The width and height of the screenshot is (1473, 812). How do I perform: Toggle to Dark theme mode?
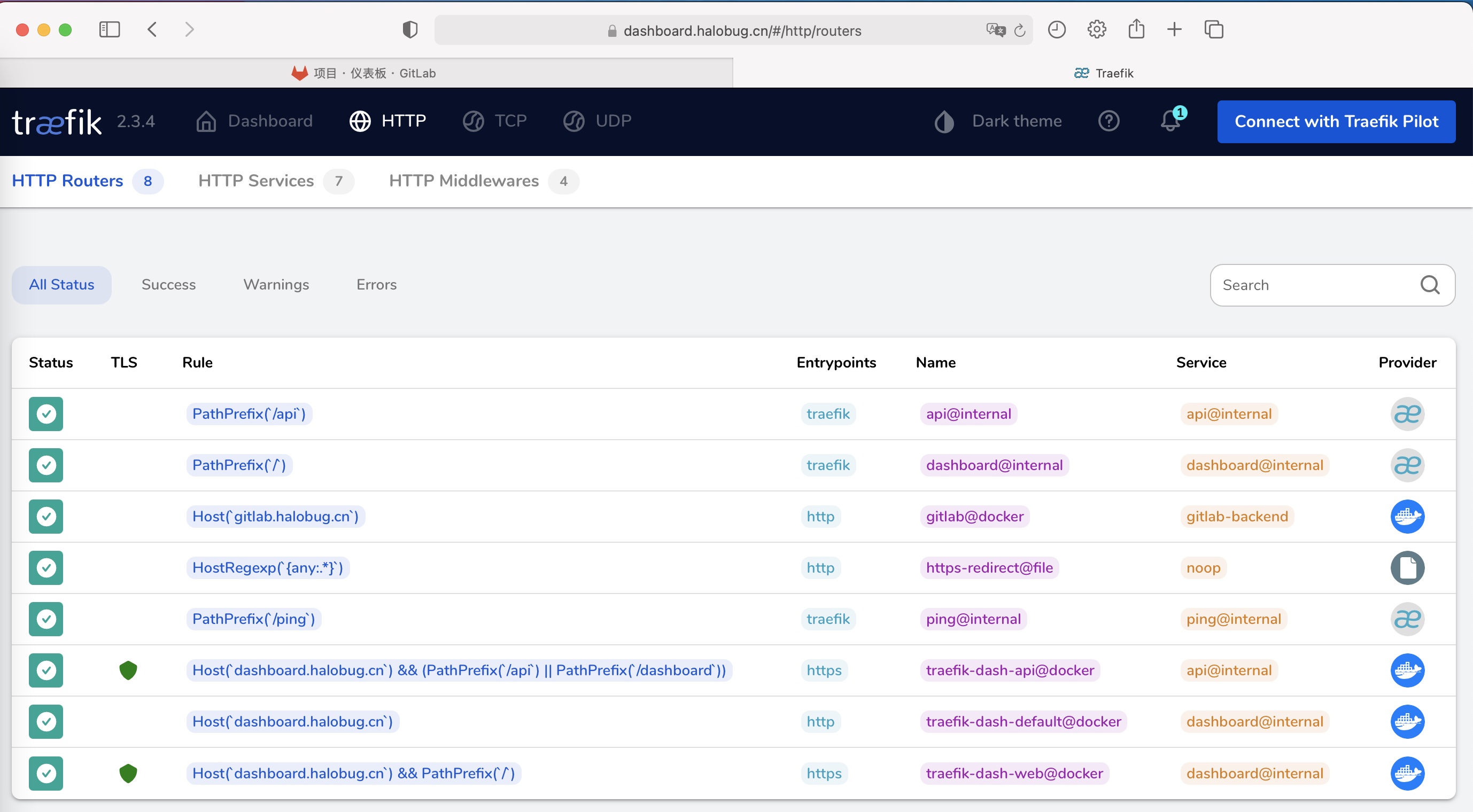click(x=997, y=122)
